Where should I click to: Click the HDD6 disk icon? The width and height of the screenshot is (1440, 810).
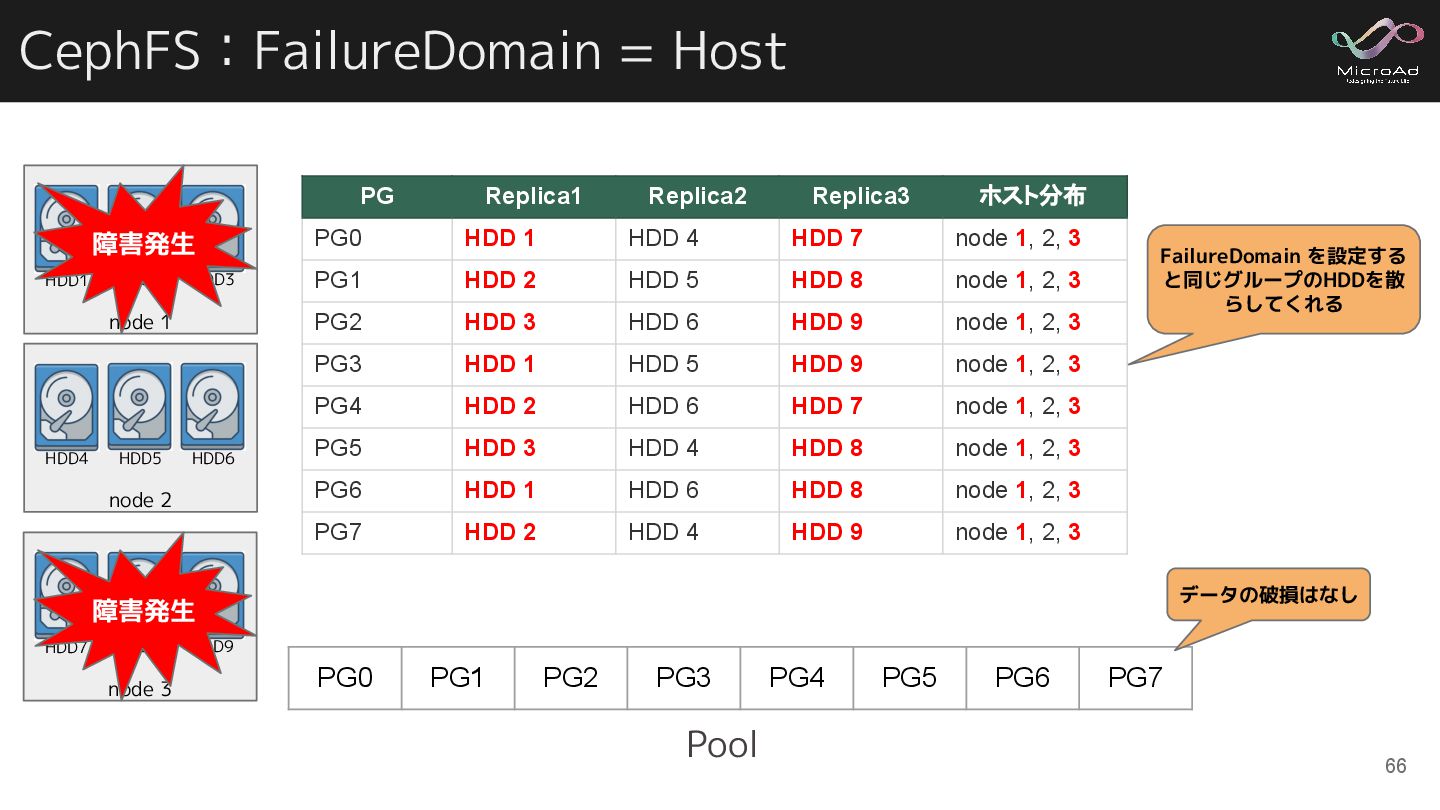(x=213, y=407)
